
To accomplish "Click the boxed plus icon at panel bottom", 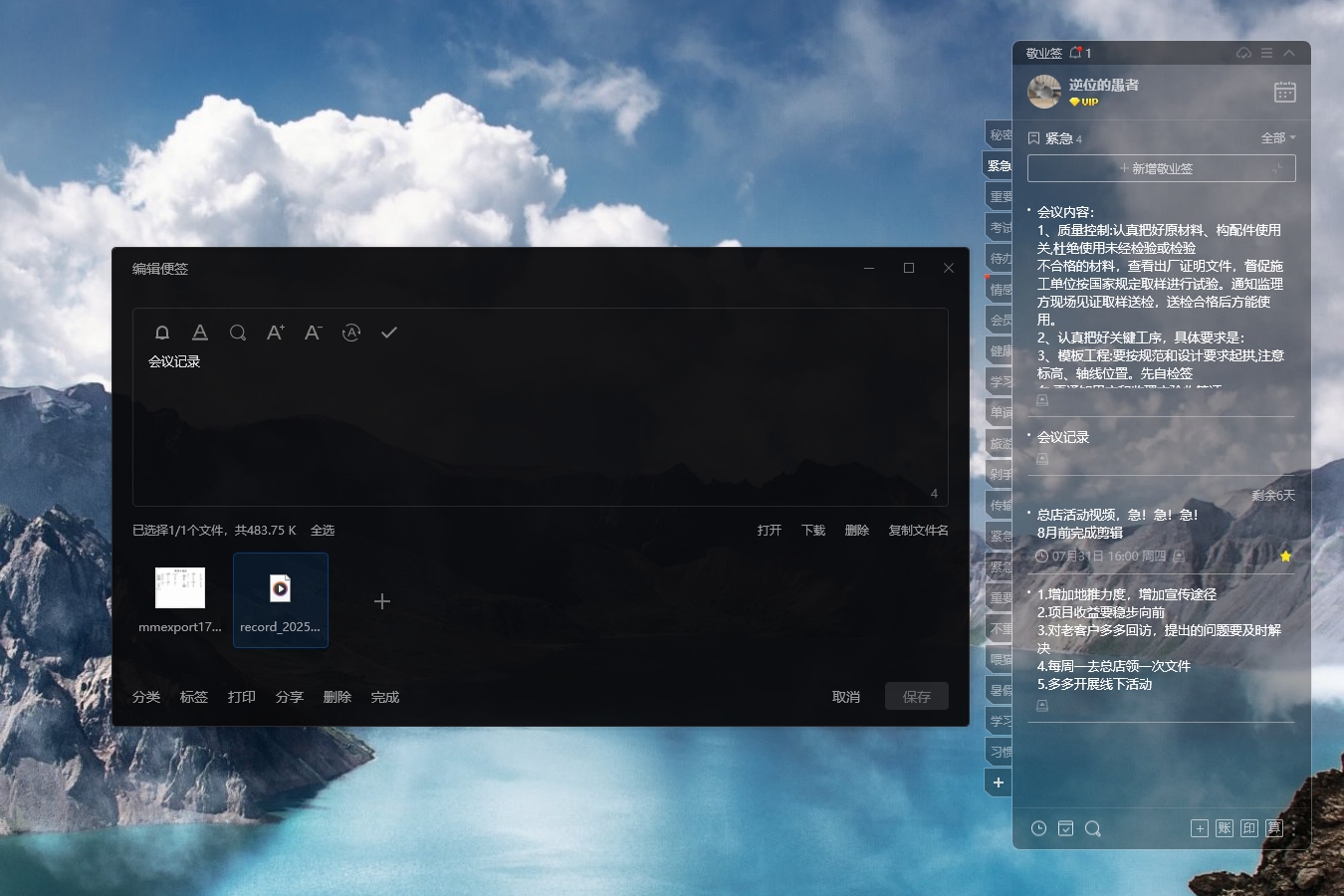I will coord(1200,828).
